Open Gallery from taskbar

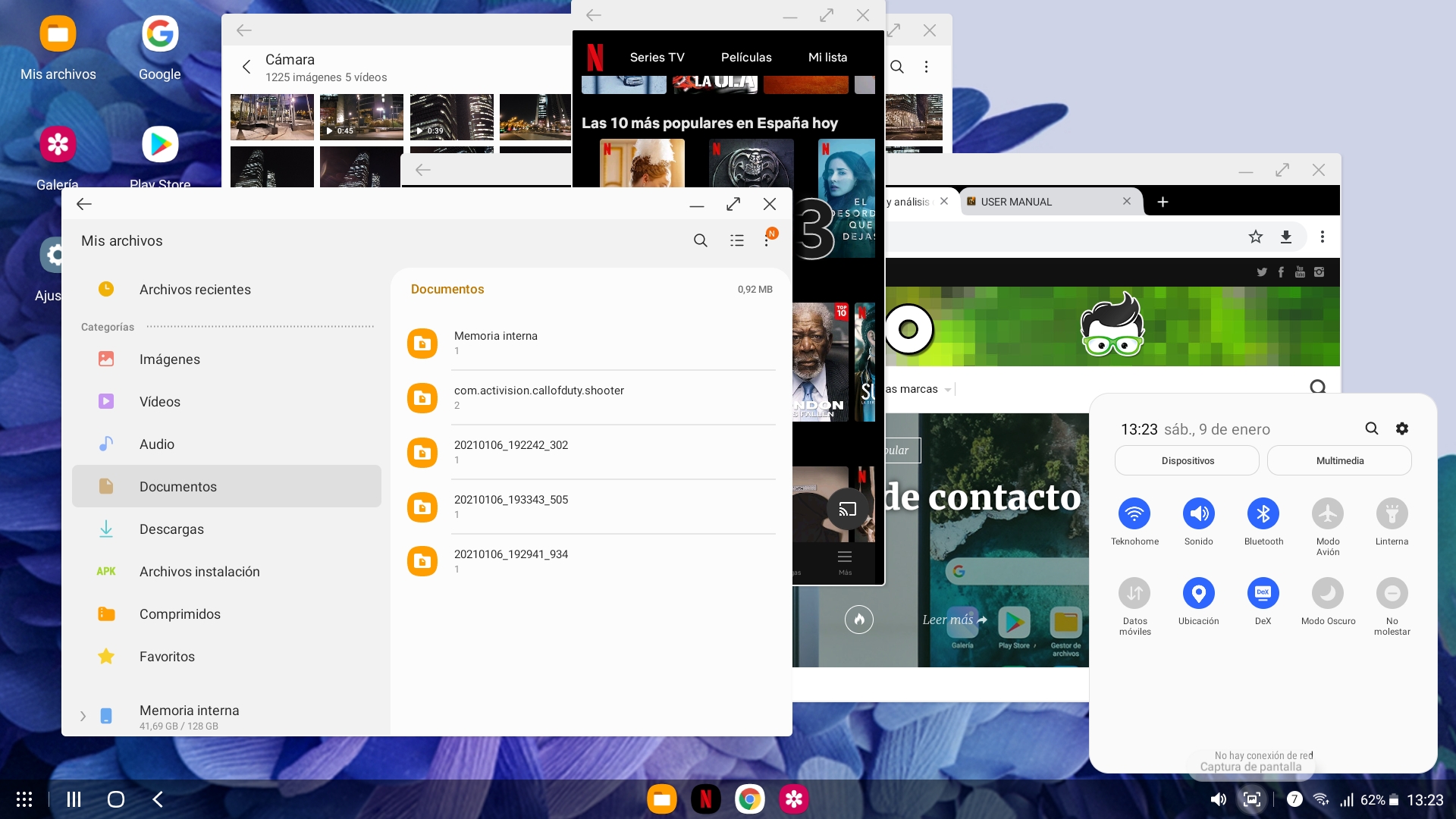tap(793, 799)
